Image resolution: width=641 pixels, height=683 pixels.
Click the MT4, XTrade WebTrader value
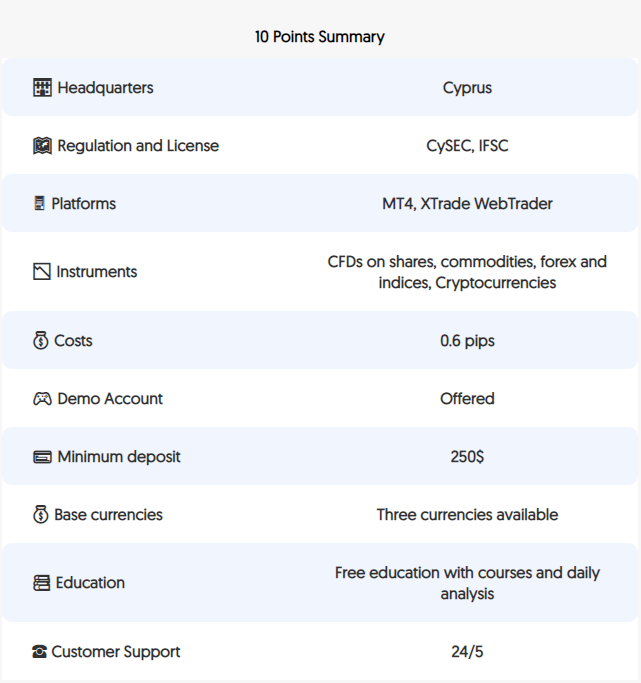click(467, 203)
